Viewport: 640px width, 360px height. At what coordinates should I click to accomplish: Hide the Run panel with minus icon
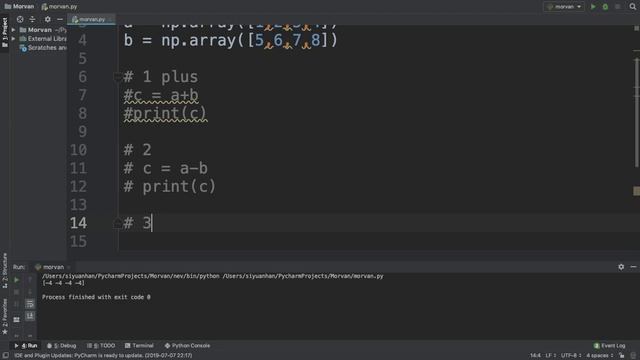click(633, 267)
